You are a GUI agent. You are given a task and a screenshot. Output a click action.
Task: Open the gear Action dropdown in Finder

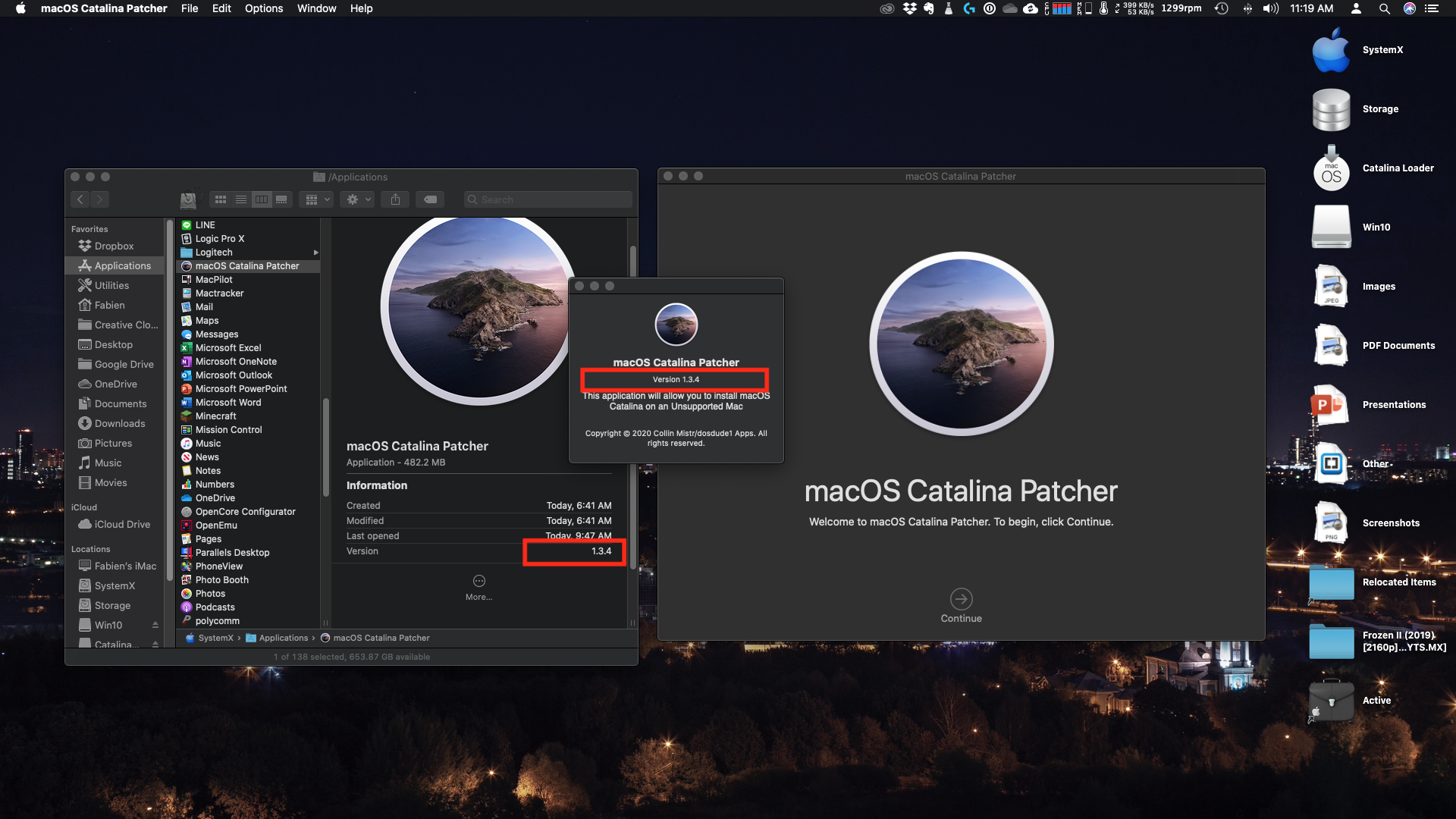pos(358,199)
